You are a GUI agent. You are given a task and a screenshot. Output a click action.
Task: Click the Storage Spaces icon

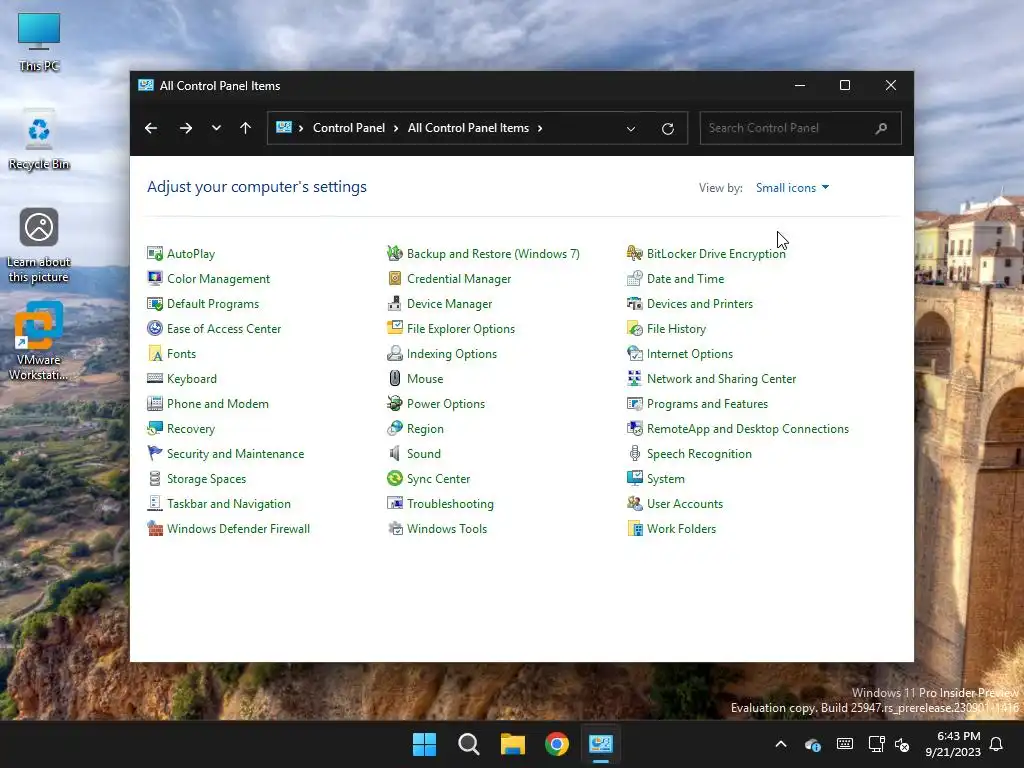pyautogui.click(x=155, y=478)
